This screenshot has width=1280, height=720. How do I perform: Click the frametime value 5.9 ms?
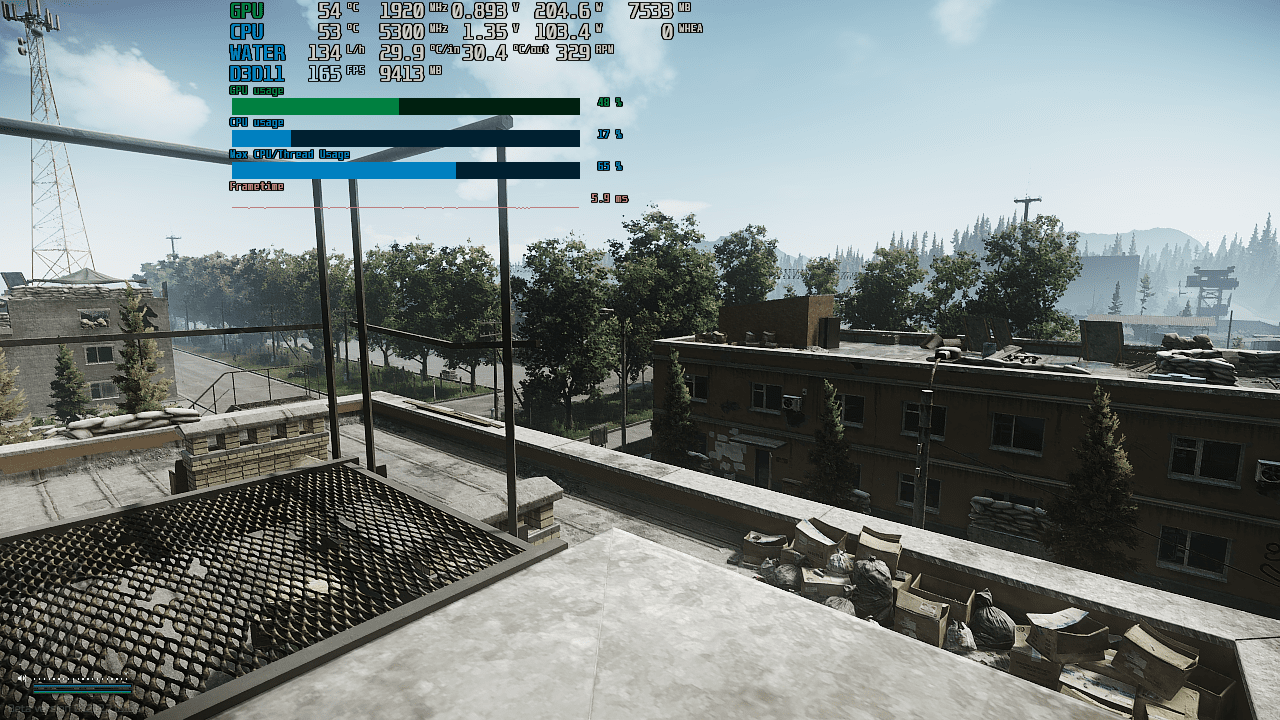click(x=609, y=198)
